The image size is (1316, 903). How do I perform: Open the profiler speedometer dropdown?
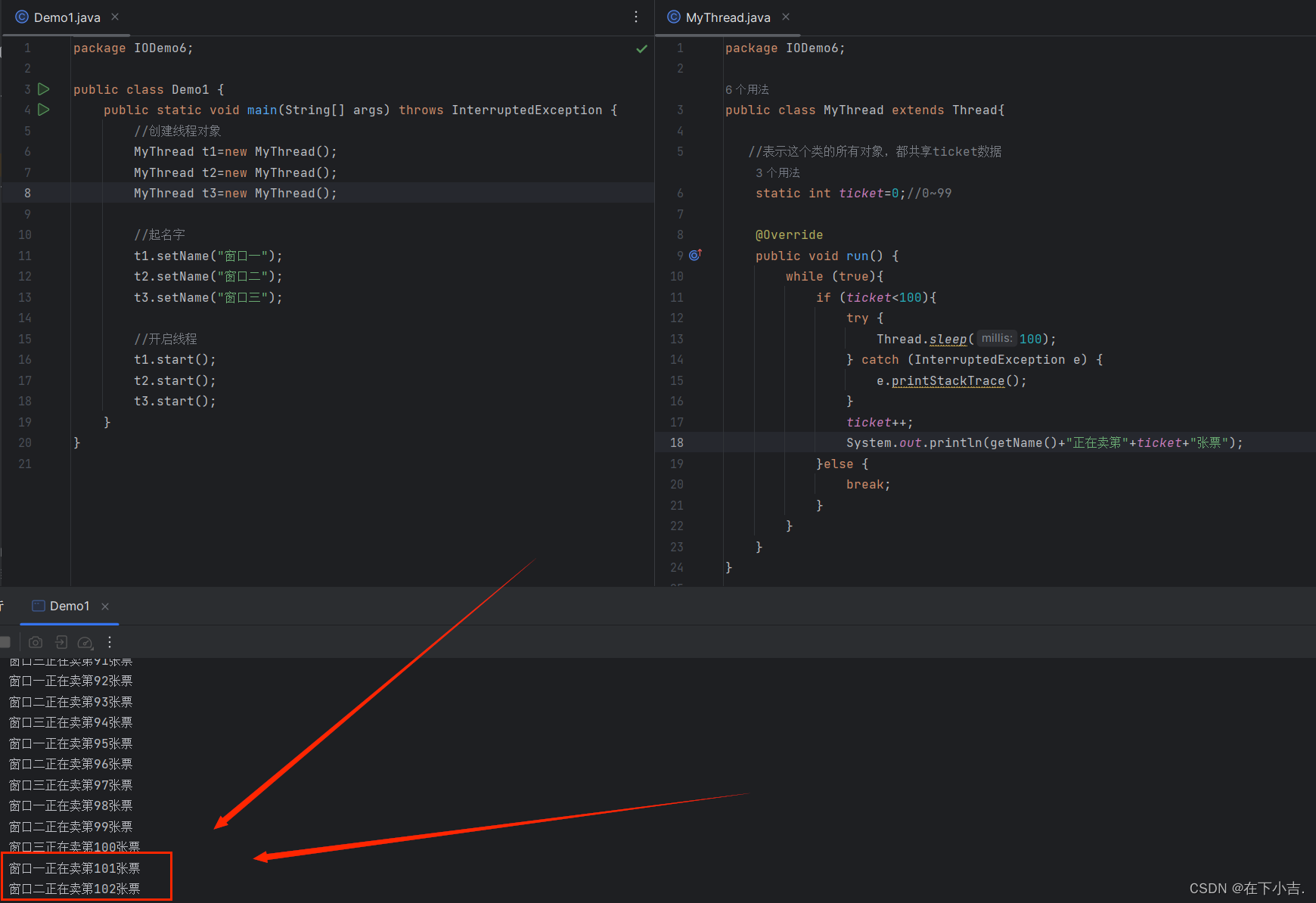(x=85, y=642)
